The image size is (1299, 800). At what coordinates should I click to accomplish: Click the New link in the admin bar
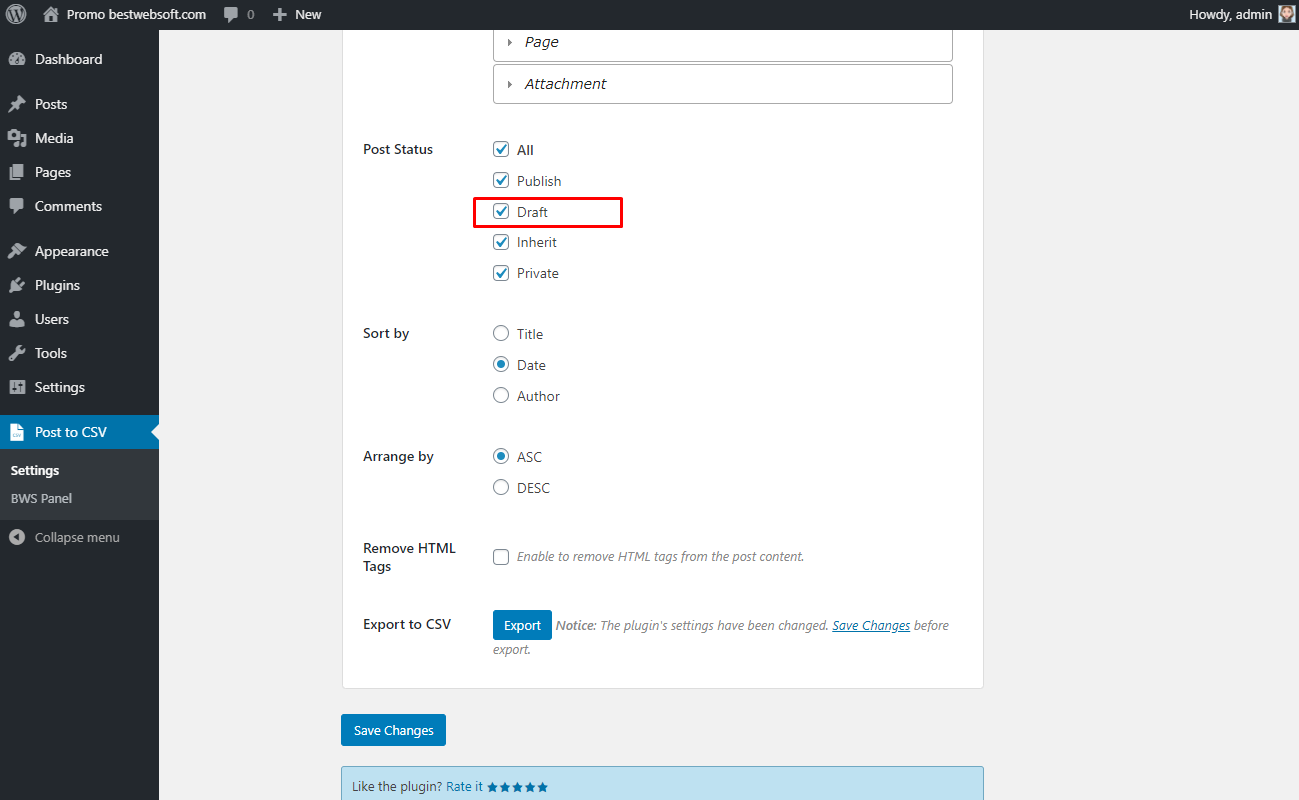pyautogui.click(x=308, y=15)
